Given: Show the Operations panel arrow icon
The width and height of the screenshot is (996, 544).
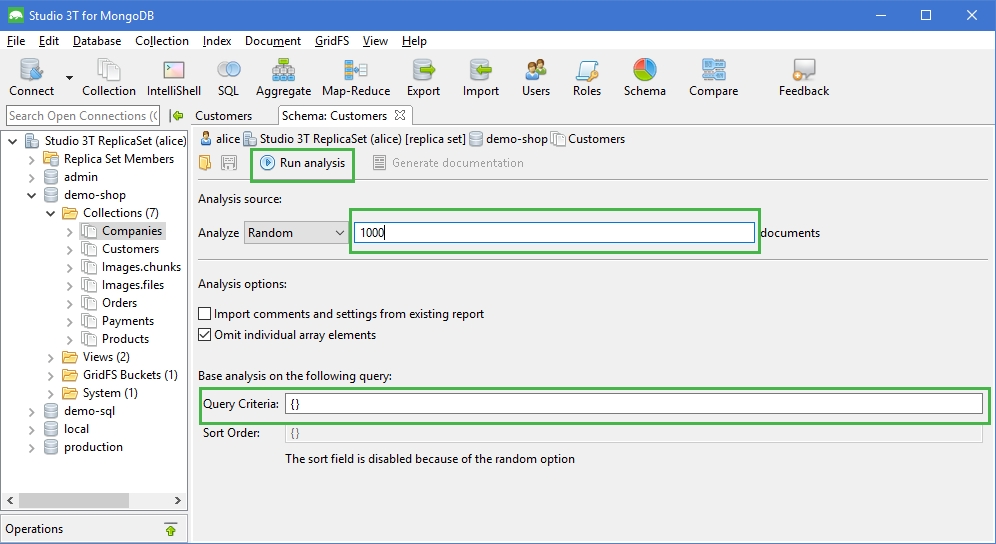Looking at the screenshot, I should point(171,529).
